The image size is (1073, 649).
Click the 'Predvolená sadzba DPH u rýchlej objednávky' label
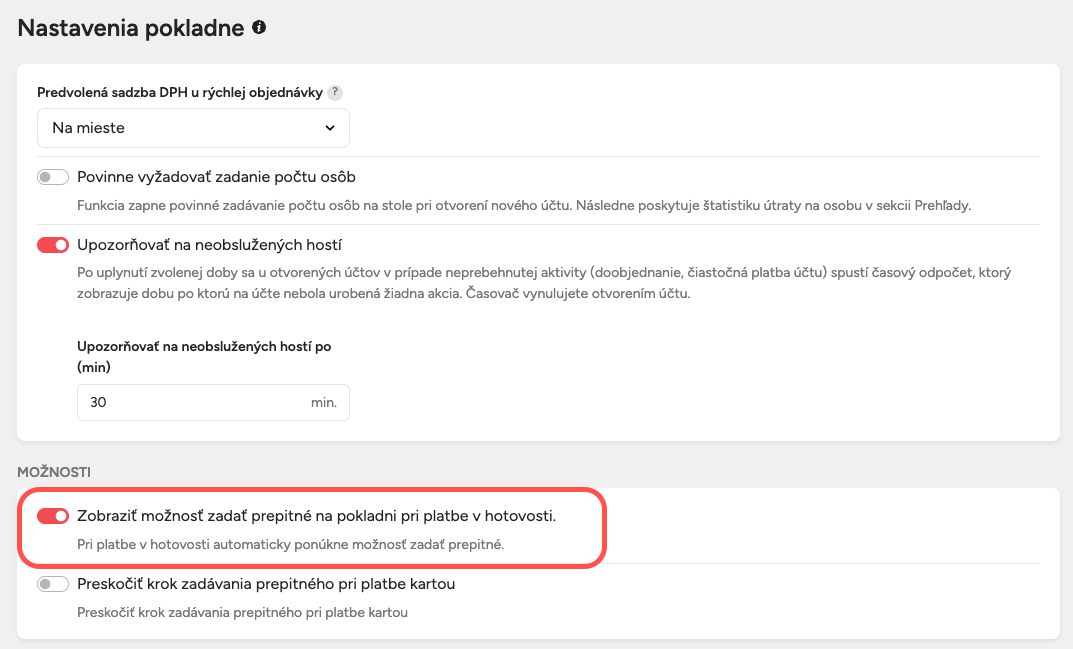click(x=180, y=93)
